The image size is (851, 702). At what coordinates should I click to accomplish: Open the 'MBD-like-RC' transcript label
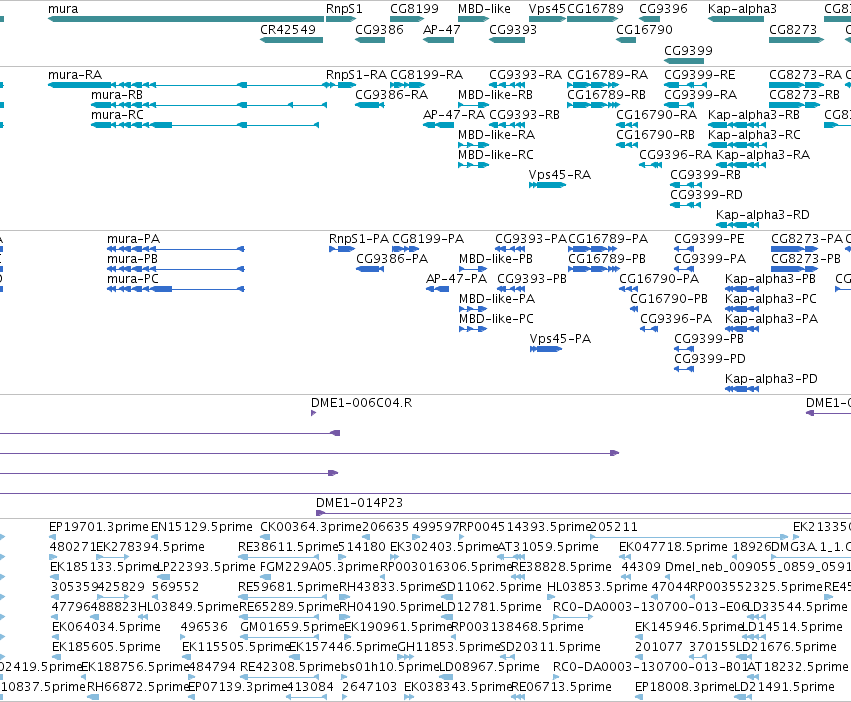pyautogui.click(x=496, y=155)
